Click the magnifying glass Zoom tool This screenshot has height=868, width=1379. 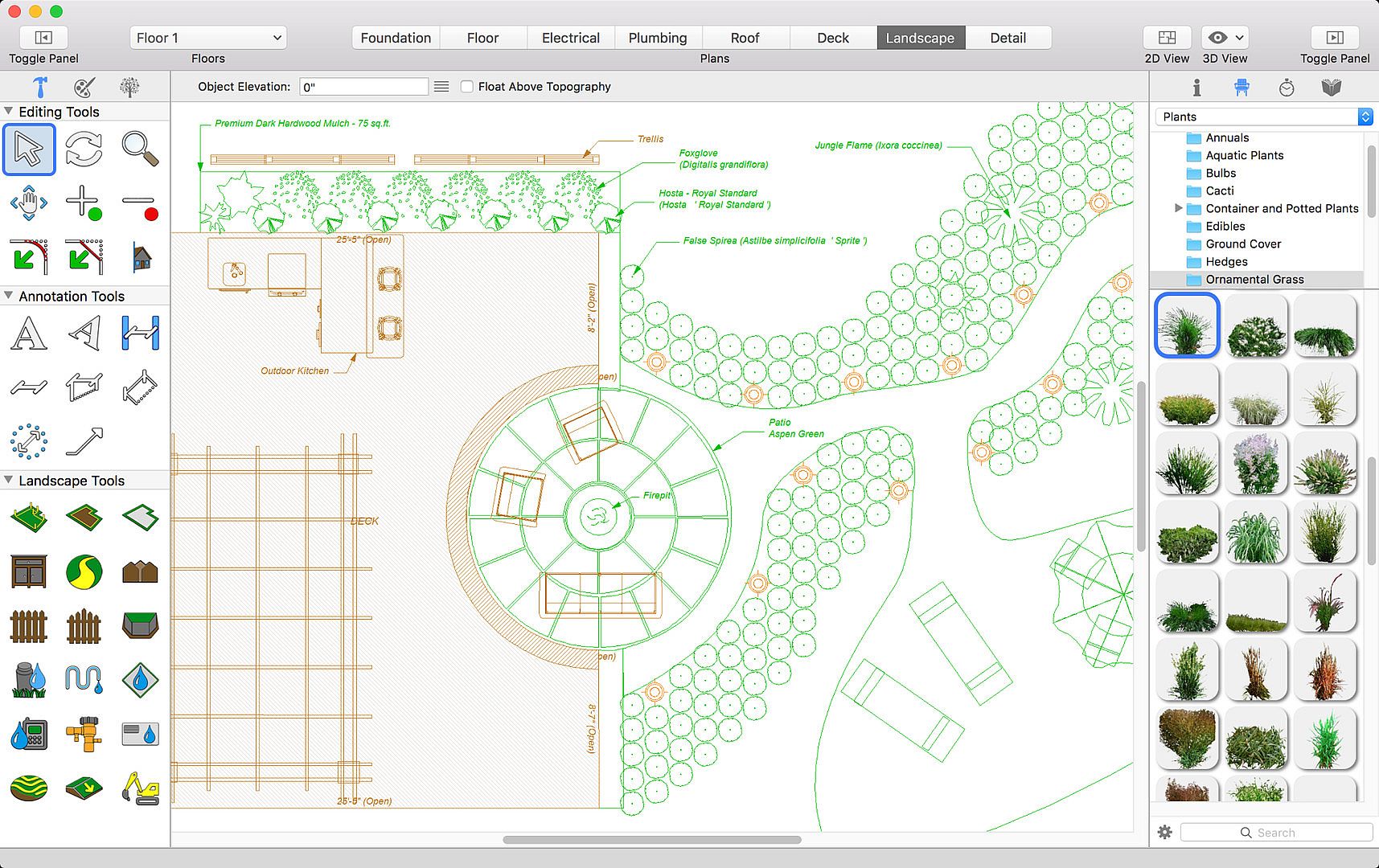139,149
